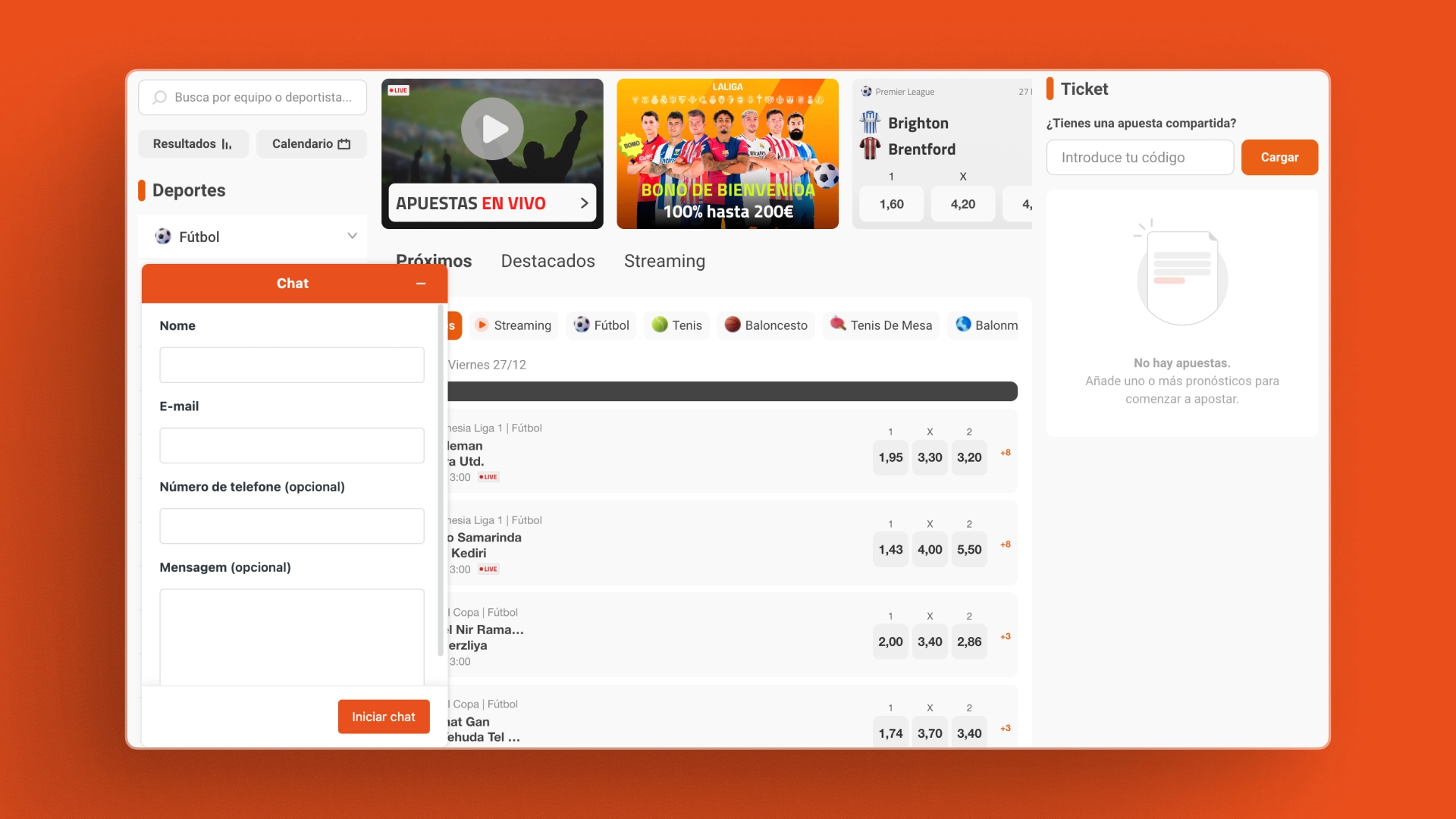The width and height of the screenshot is (1456, 819).
Task: Select odds 2,86 for Nir Rama match
Action: [969, 642]
